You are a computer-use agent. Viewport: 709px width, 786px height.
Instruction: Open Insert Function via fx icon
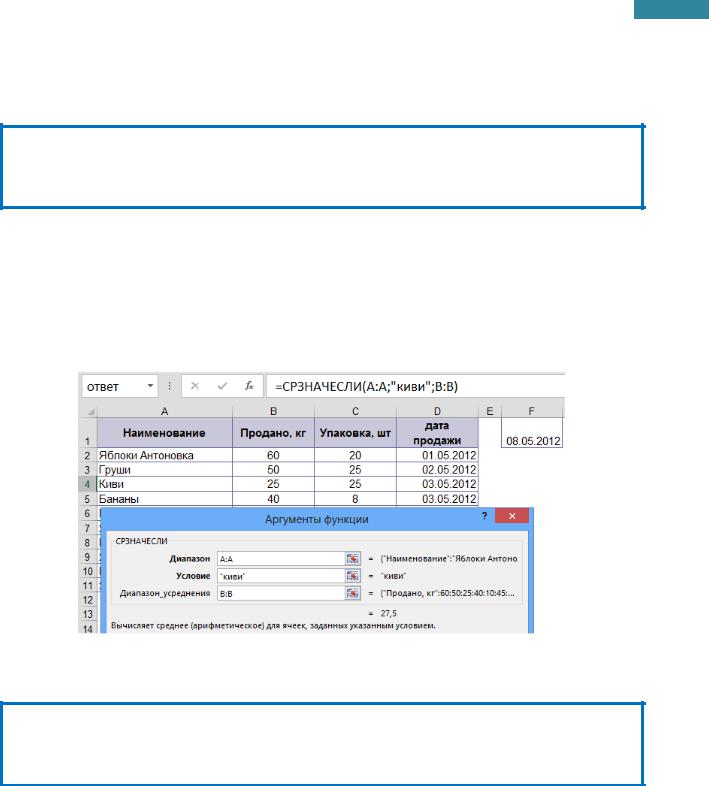tap(249, 386)
